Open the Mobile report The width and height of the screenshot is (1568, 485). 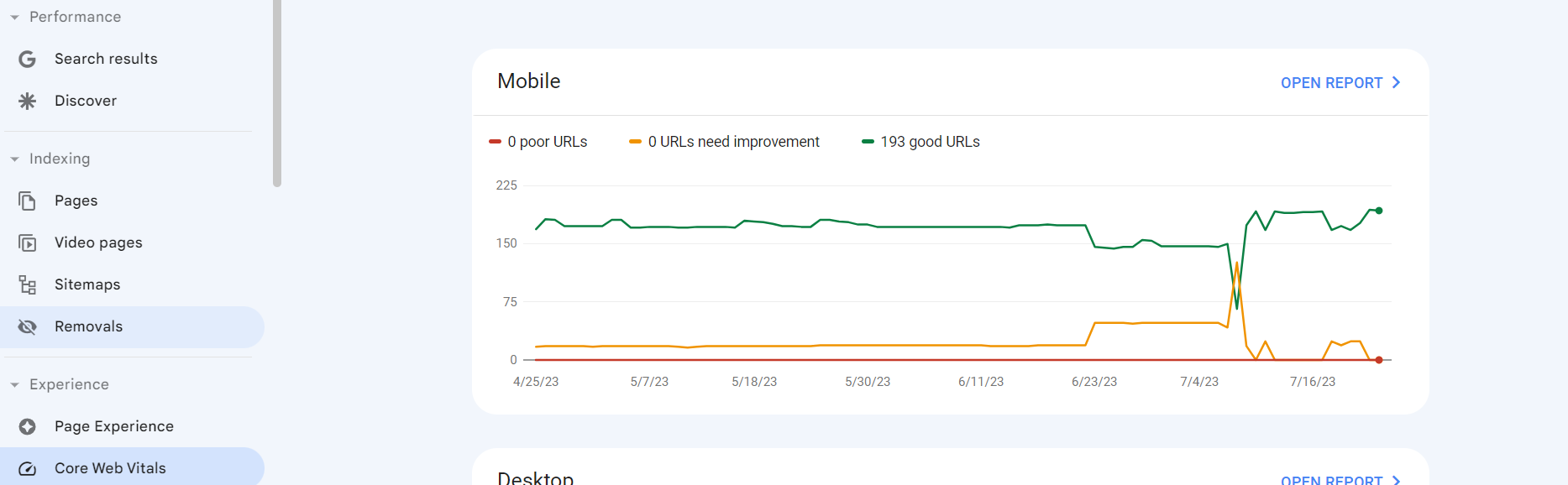pyautogui.click(x=1339, y=82)
